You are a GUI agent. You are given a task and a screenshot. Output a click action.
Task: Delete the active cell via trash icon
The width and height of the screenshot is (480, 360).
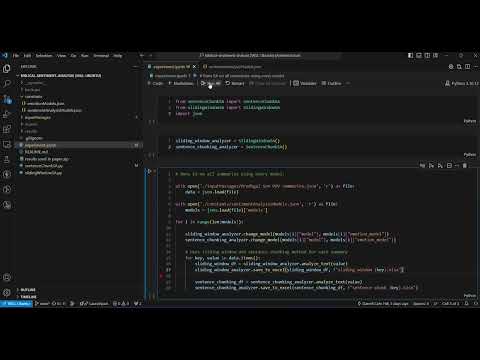click(x=465, y=166)
